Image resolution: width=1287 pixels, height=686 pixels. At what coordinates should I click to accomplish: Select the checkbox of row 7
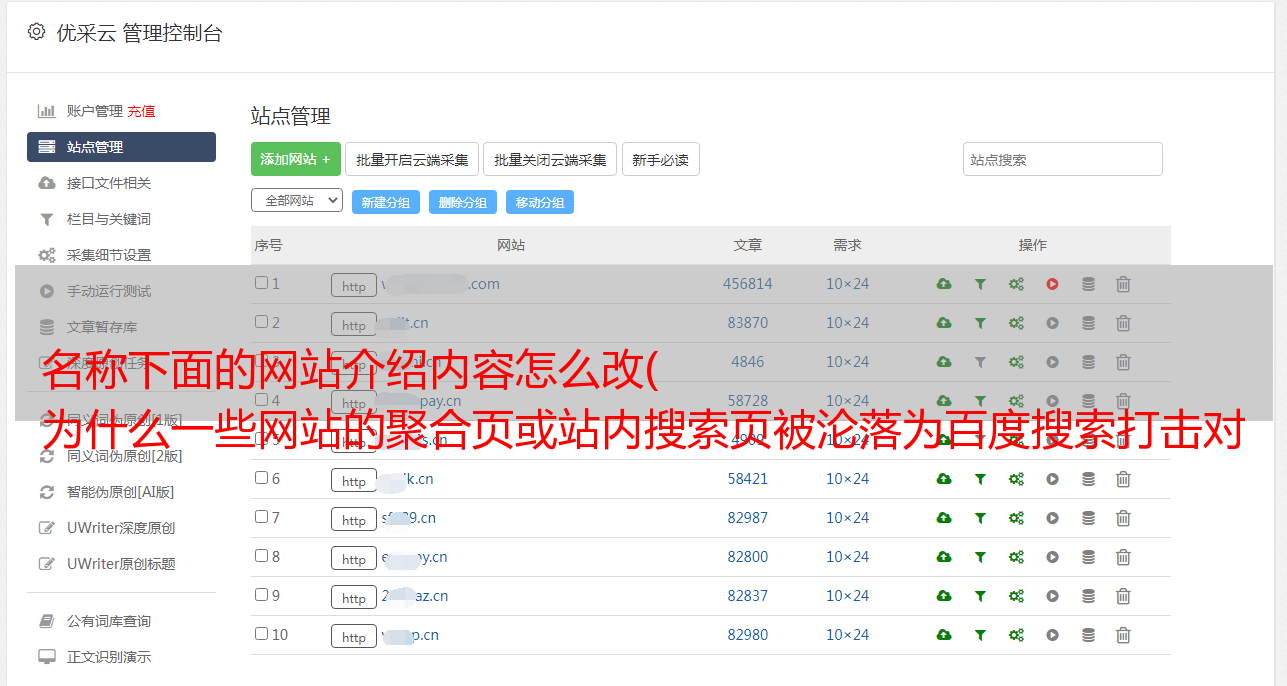tap(261, 517)
